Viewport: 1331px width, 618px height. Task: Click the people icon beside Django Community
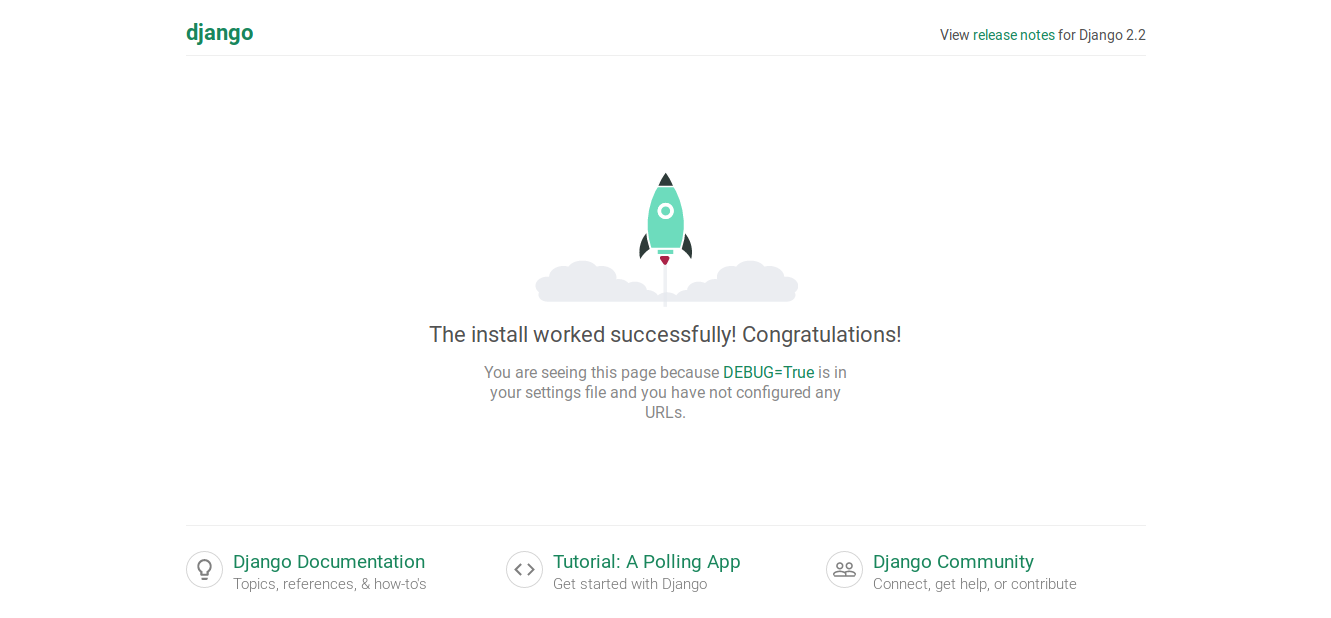[844, 569]
